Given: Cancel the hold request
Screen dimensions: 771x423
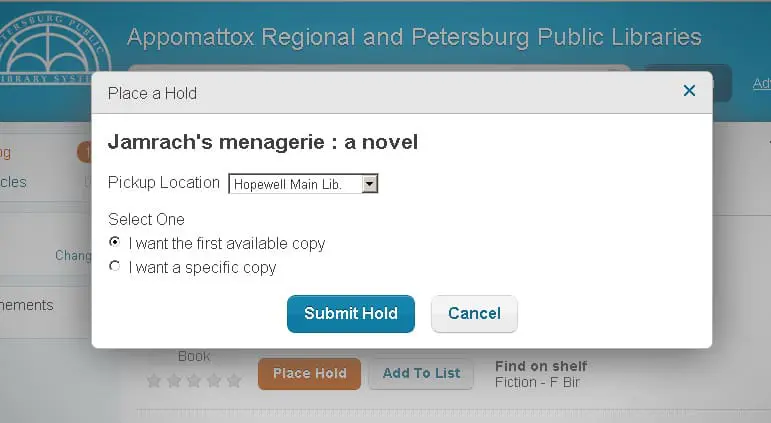Looking at the screenshot, I should (x=474, y=313).
